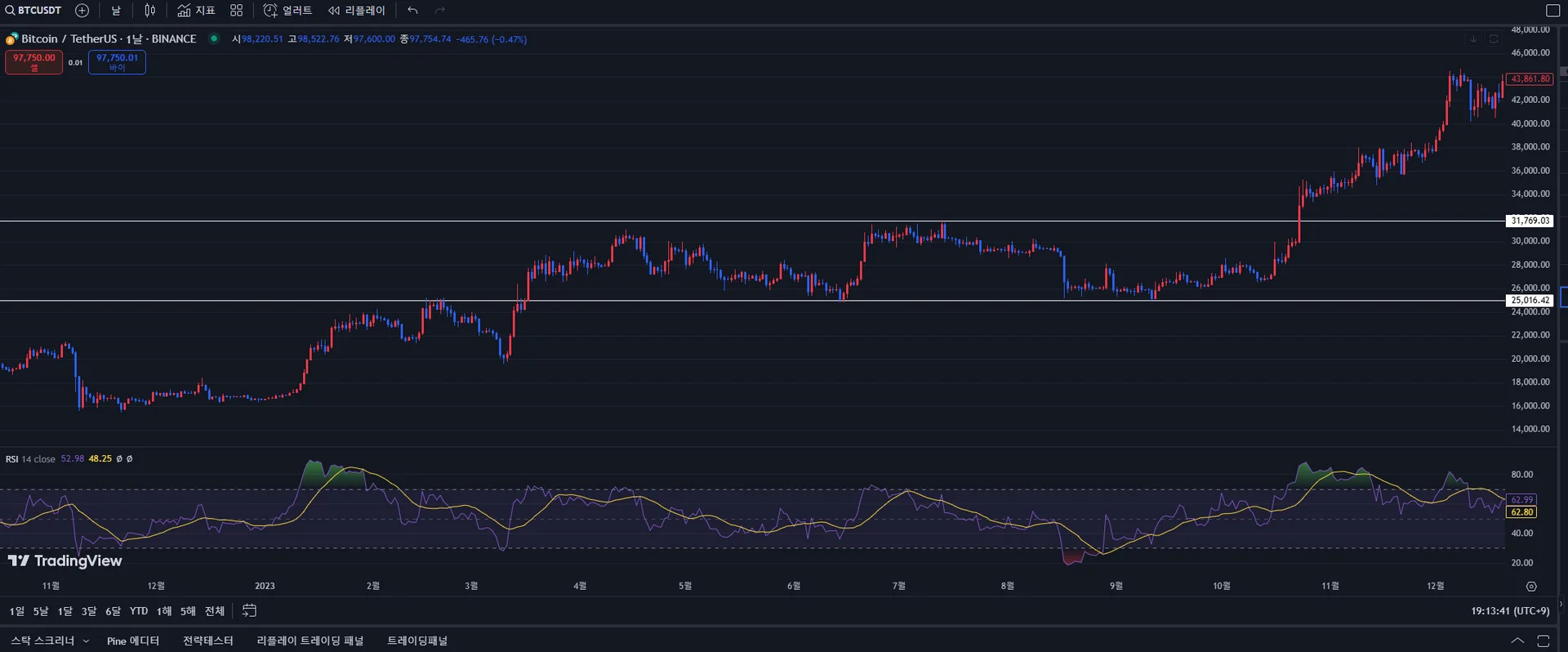The height and width of the screenshot is (652, 1568).
Task: Open the 지표 indicators menu
Action: coord(196,11)
